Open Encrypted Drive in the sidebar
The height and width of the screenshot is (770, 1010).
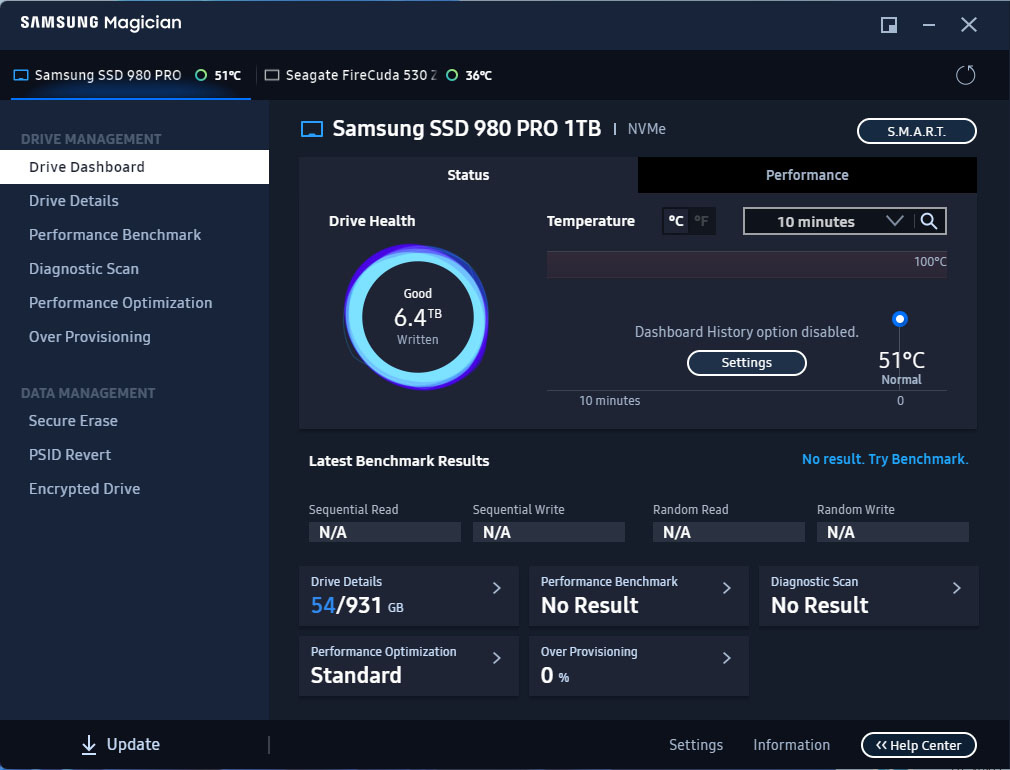(135, 489)
